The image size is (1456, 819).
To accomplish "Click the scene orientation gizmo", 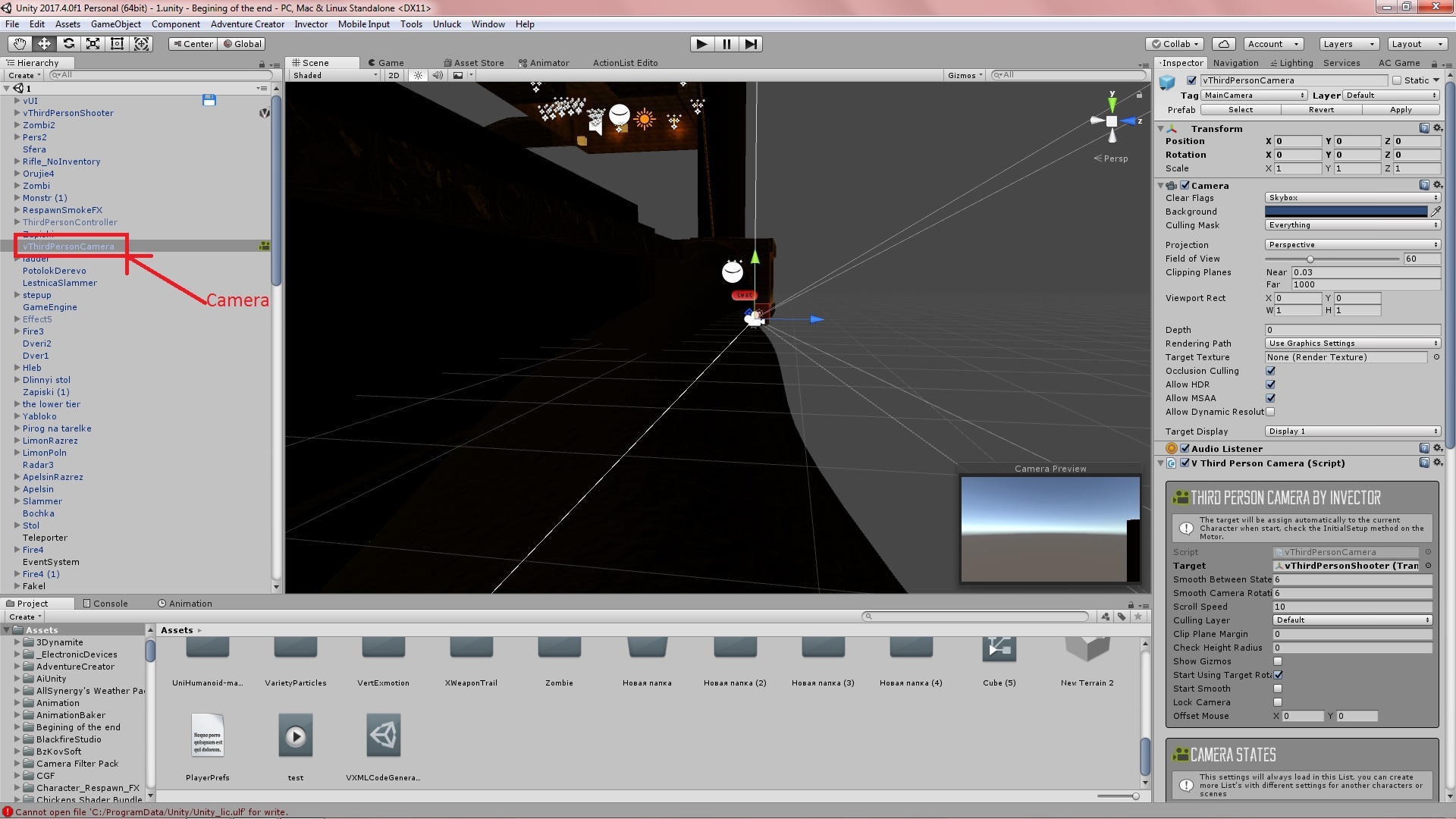I will (1112, 121).
